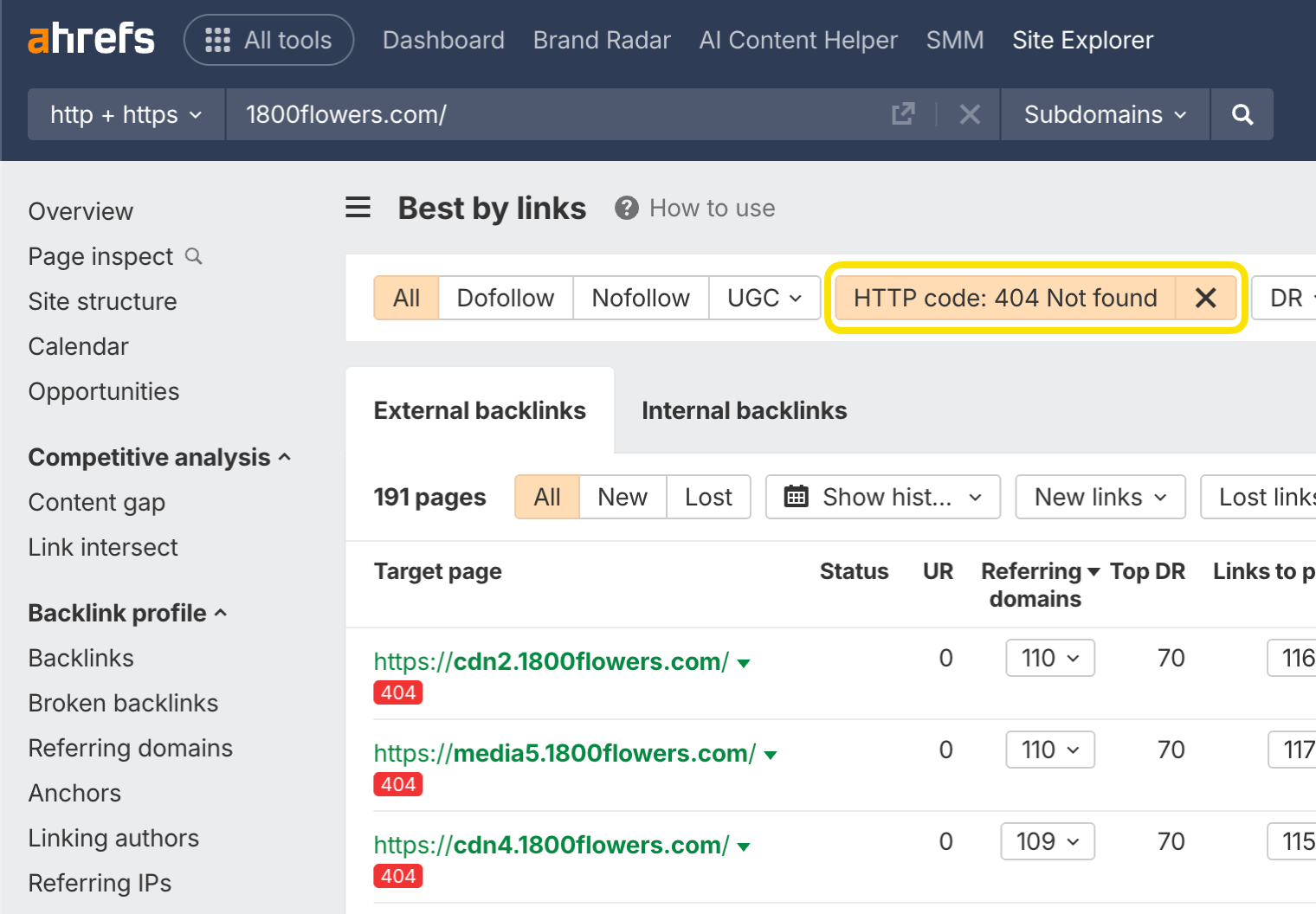Expand the referring domains dropdown showing 110
The width and height of the screenshot is (1316, 914).
click(1049, 658)
